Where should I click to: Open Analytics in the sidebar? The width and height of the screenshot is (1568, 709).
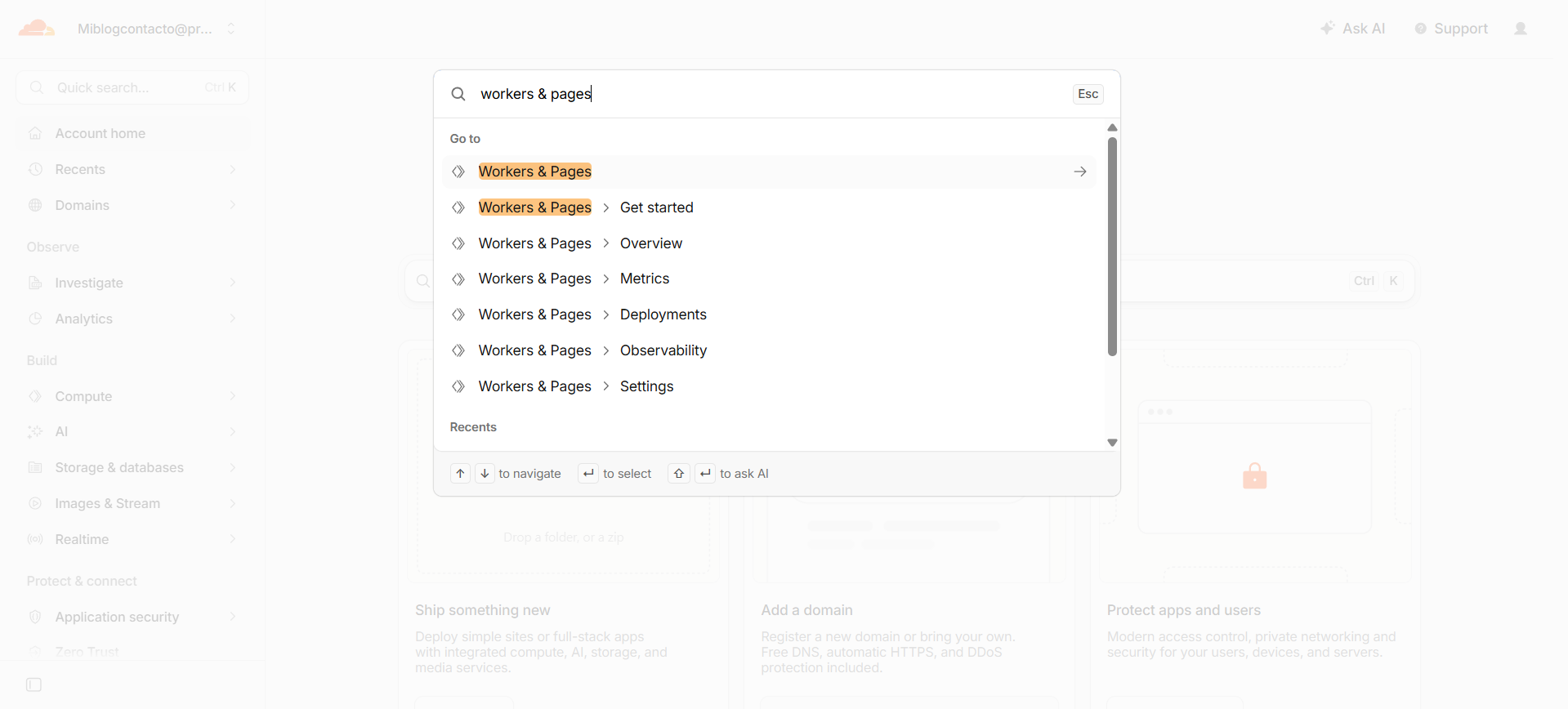click(132, 319)
